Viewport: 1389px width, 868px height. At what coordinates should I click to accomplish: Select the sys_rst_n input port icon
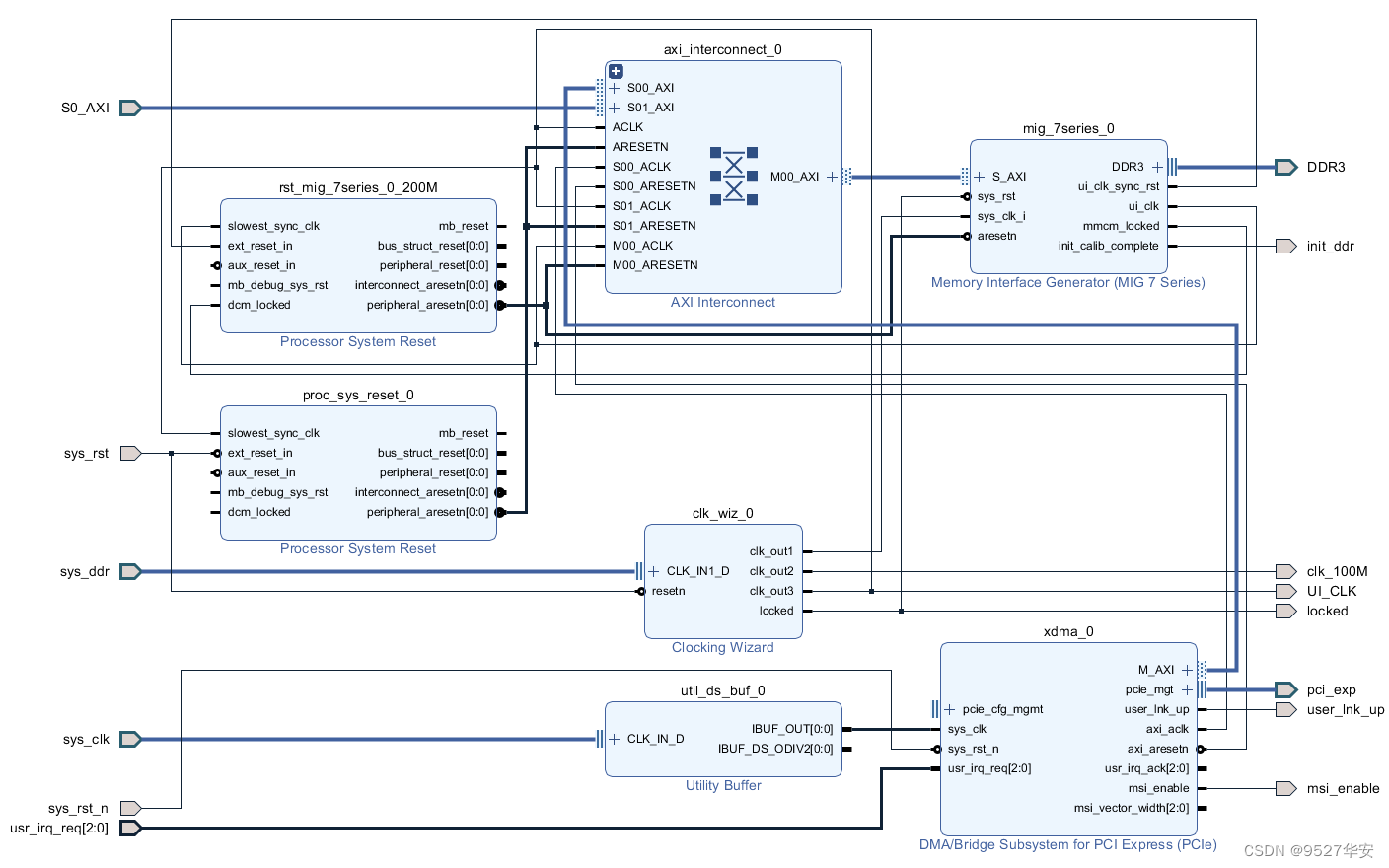[x=131, y=808]
